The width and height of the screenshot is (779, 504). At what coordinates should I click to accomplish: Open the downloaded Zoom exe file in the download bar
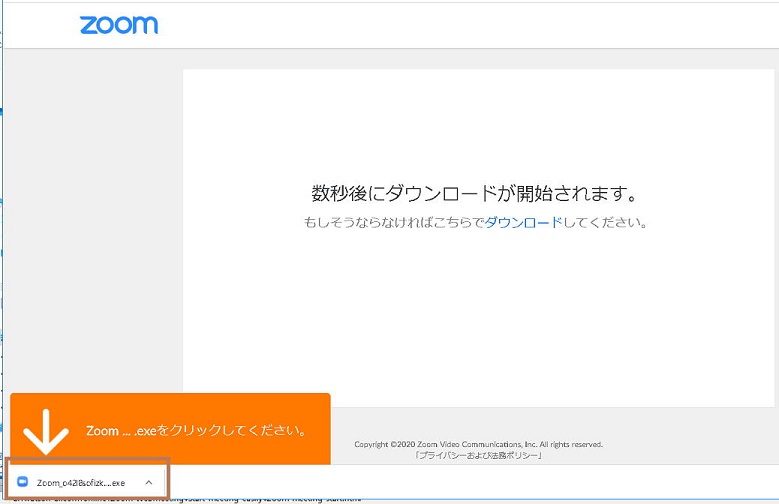(x=81, y=483)
